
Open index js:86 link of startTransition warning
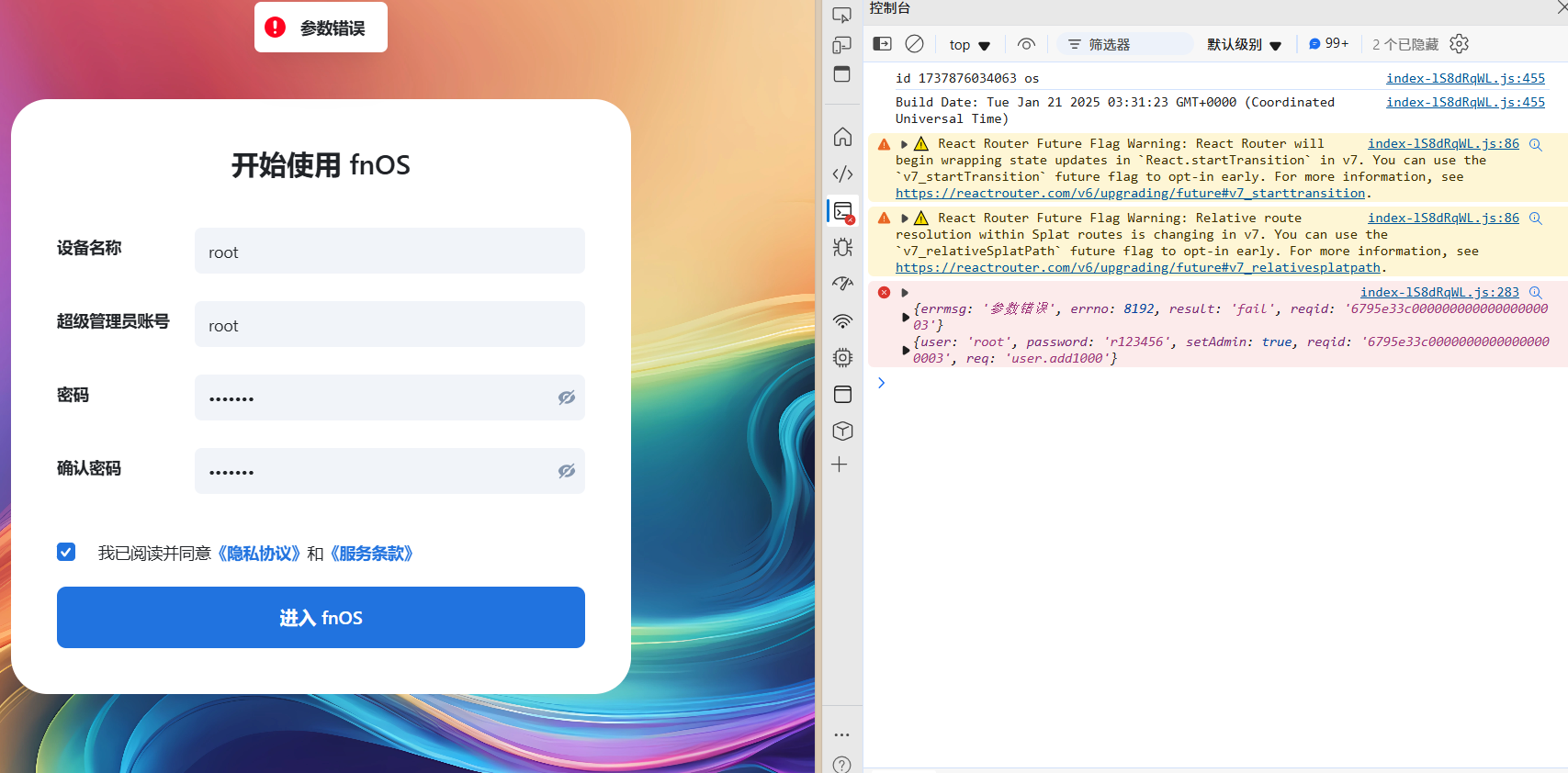(1443, 144)
